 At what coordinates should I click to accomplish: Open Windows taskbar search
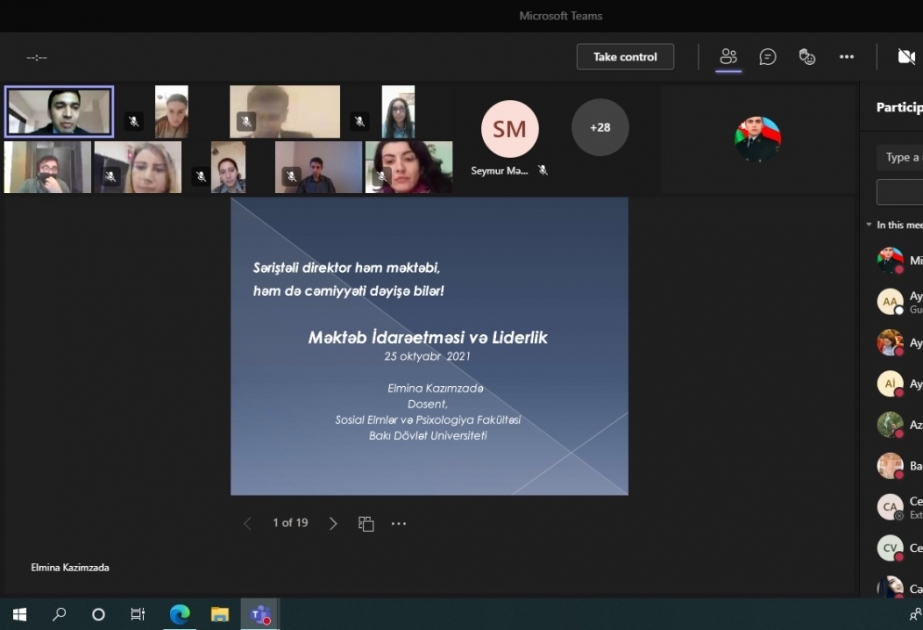59,615
